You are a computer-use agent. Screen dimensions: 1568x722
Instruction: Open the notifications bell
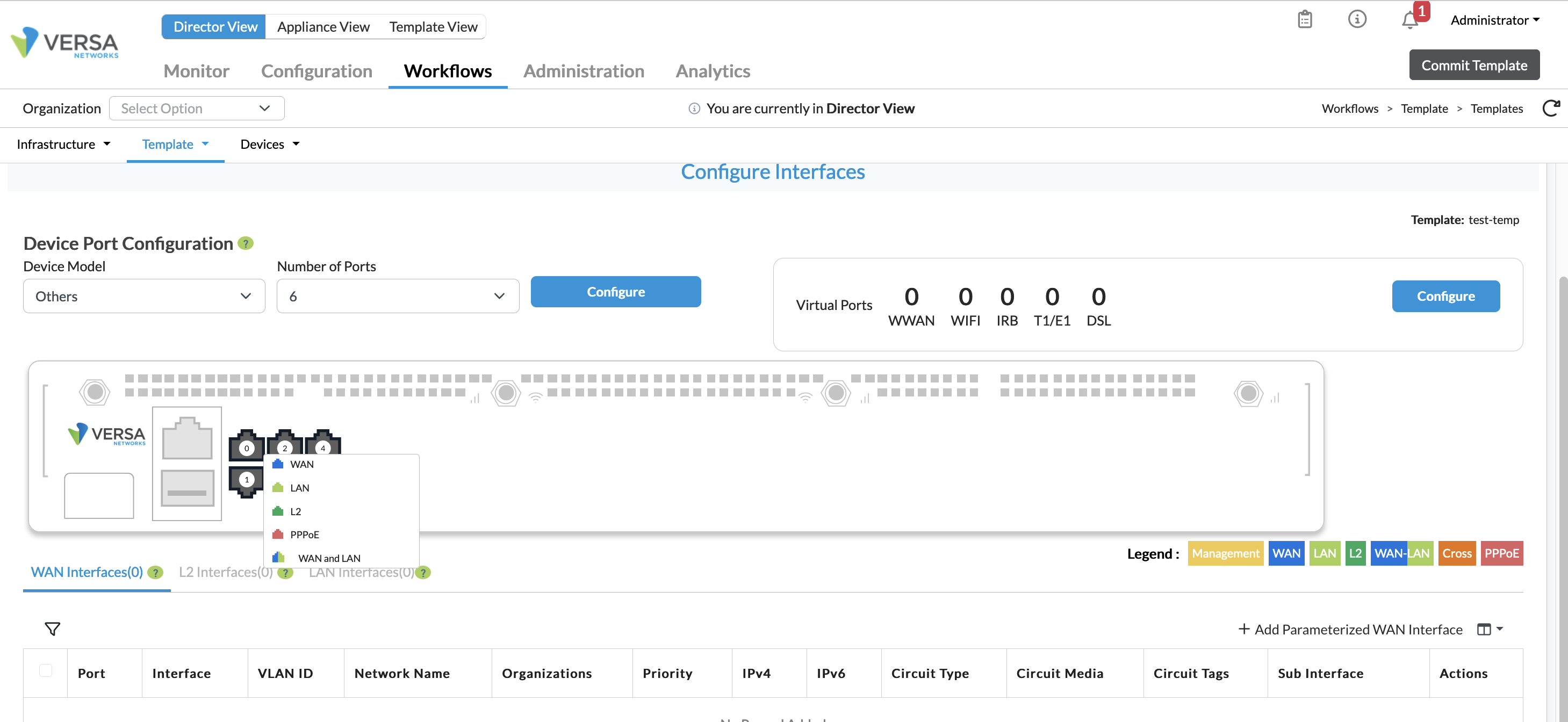click(x=1409, y=20)
